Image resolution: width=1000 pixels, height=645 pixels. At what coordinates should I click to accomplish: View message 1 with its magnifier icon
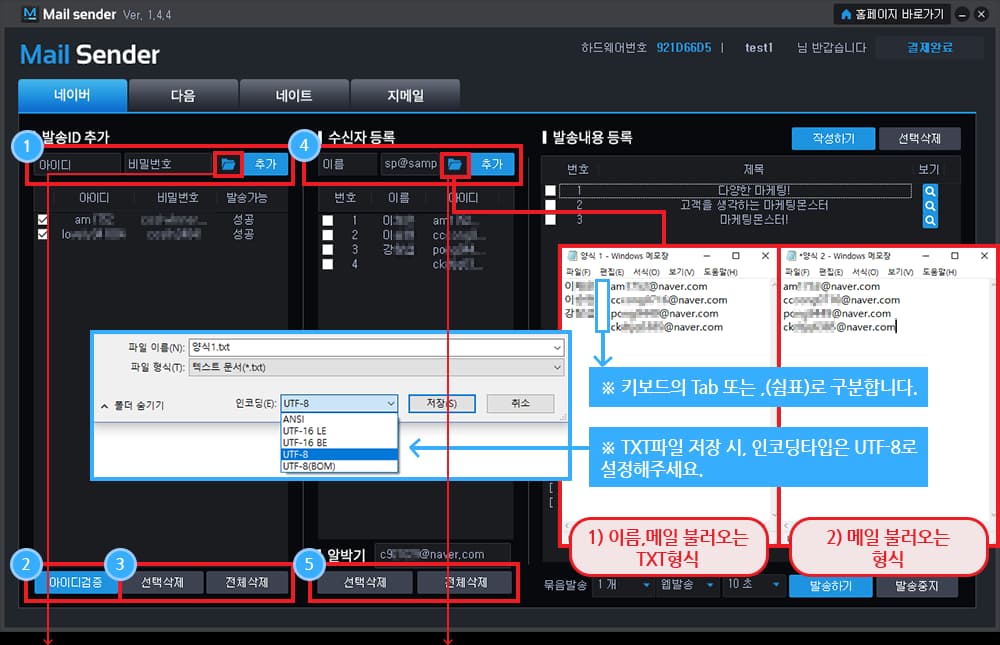[x=930, y=191]
